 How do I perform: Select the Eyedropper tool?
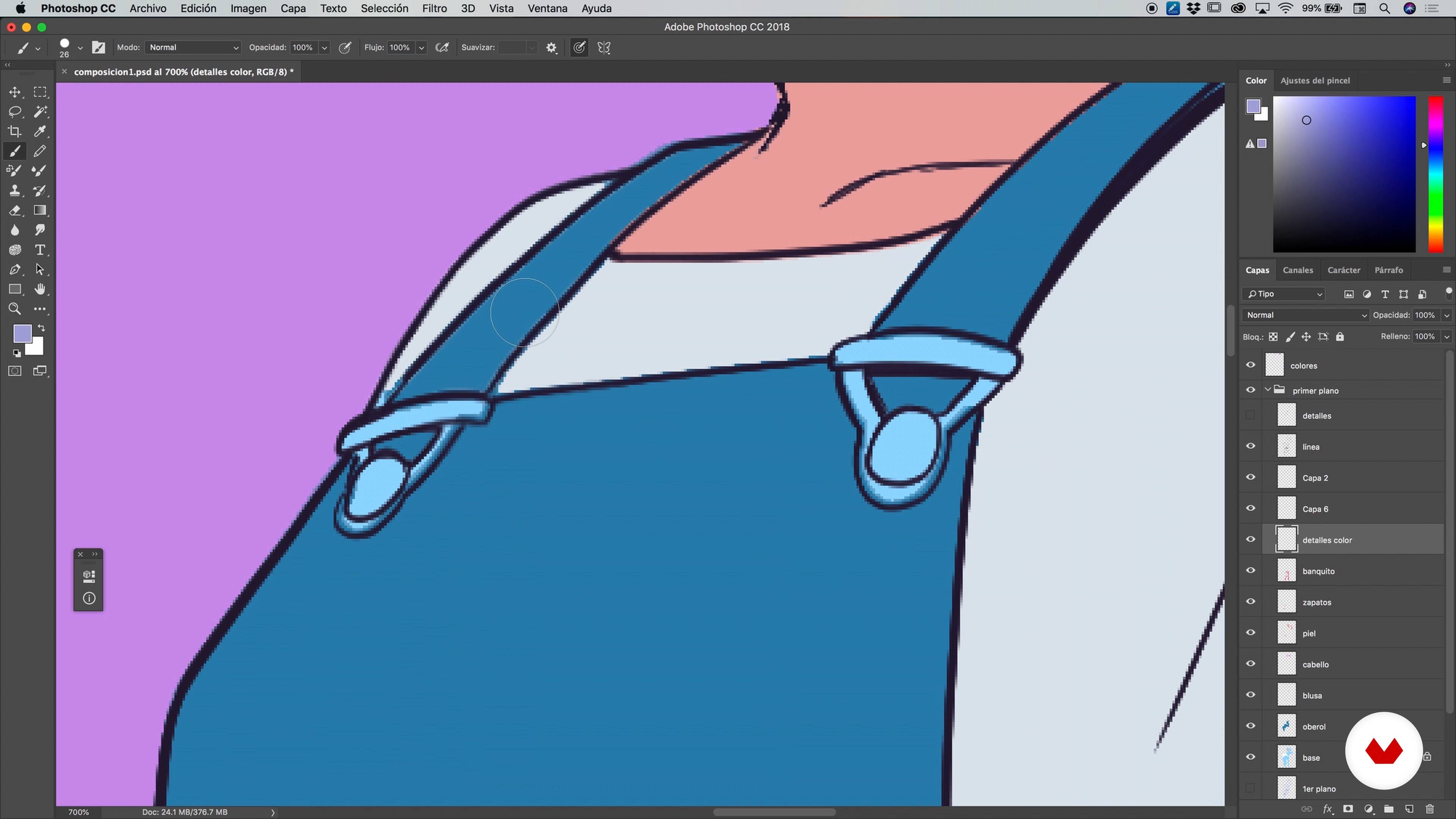point(39,132)
